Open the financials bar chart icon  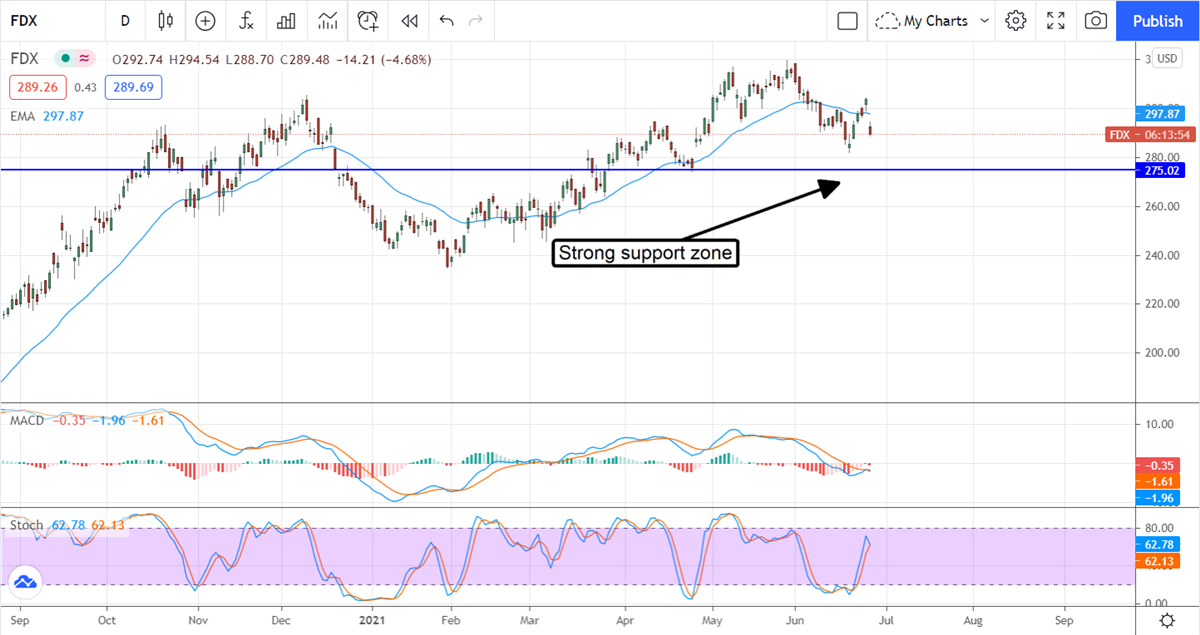pyautogui.click(x=287, y=20)
